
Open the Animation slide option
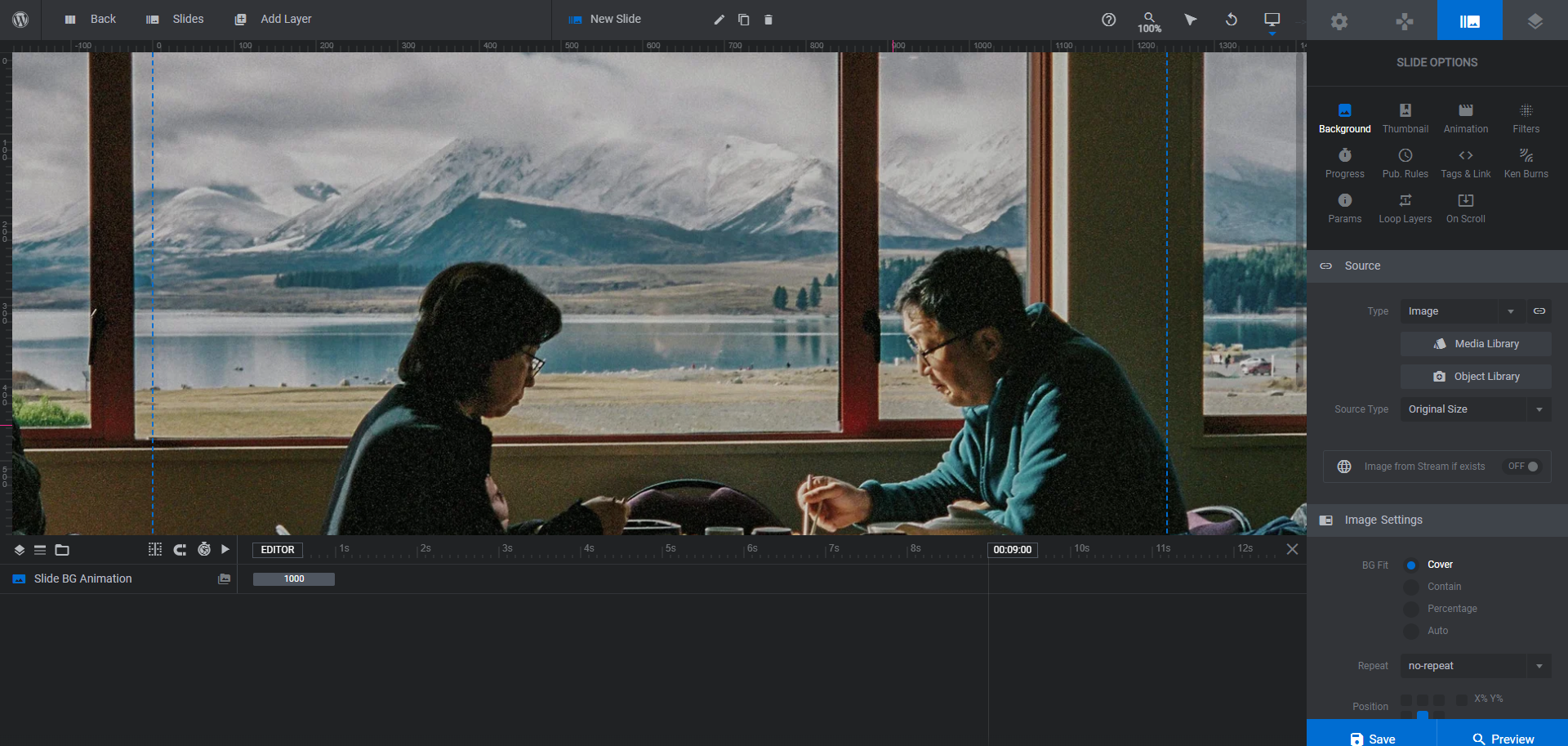[x=1466, y=118]
